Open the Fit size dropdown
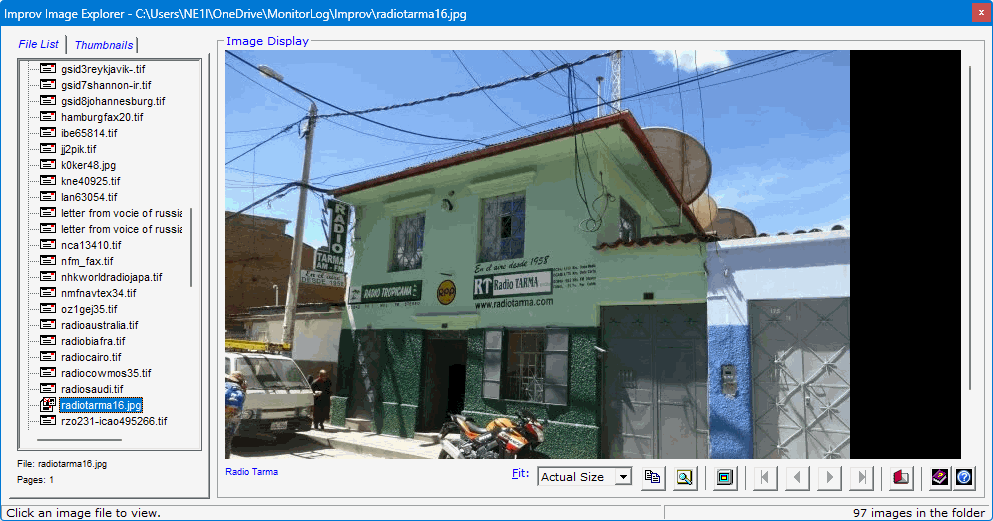This screenshot has width=993, height=521. tap(623, 477)
